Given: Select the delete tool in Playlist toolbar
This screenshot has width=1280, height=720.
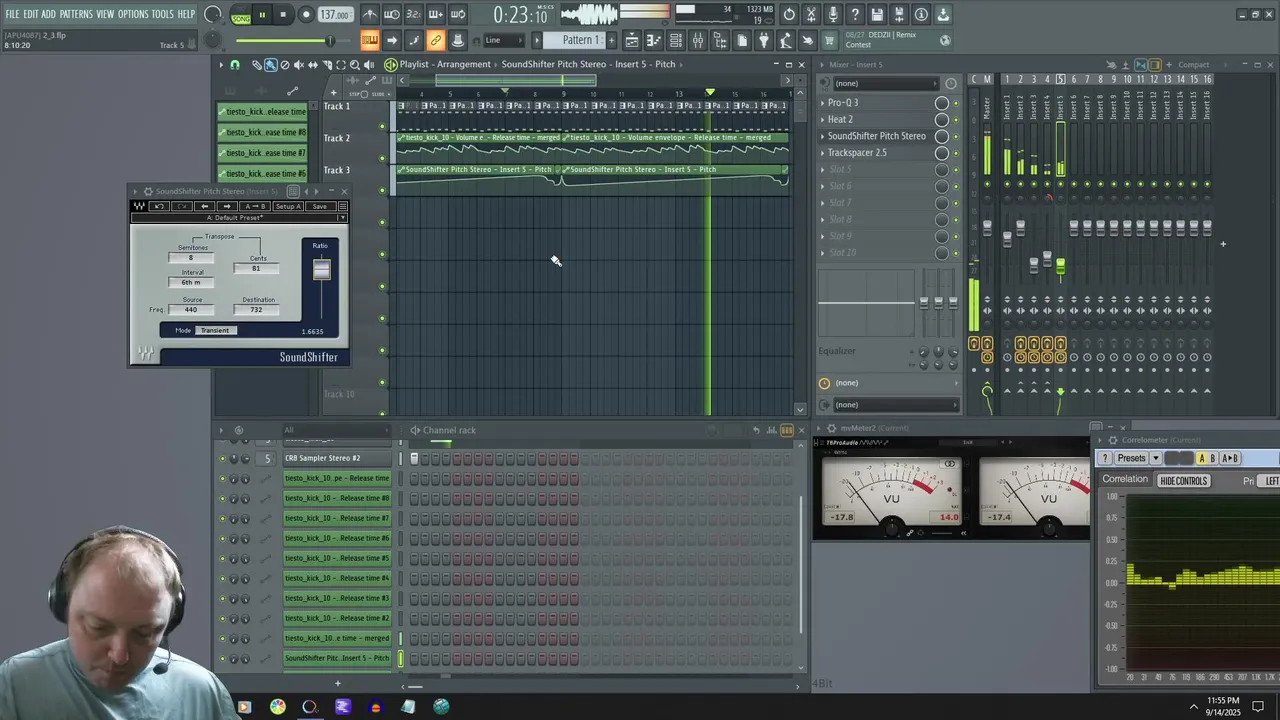Looking at the screenshot, I should tap(285, 65).
